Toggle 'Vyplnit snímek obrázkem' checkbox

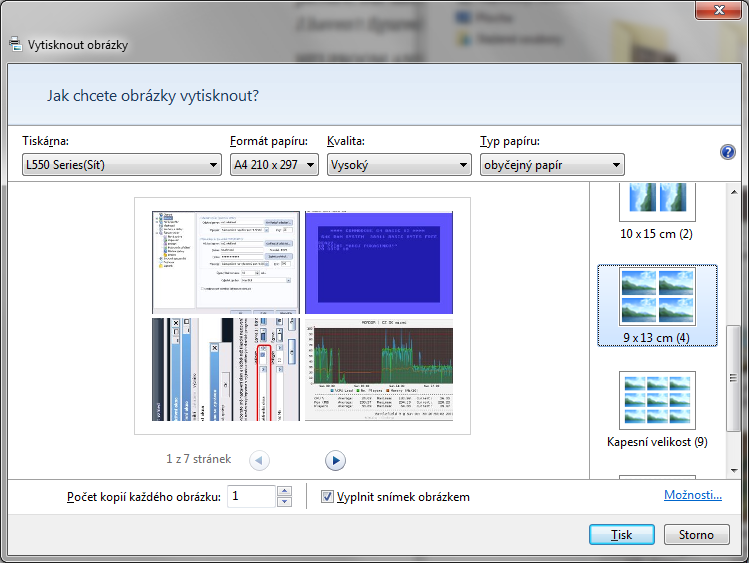327,497
